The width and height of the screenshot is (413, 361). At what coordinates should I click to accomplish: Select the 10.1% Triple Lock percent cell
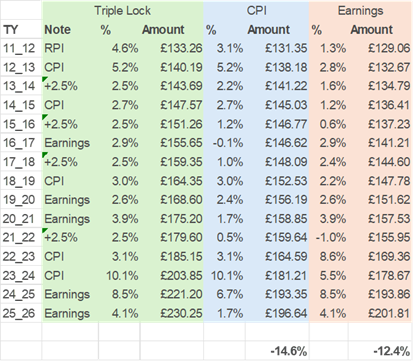coord(119,276)
